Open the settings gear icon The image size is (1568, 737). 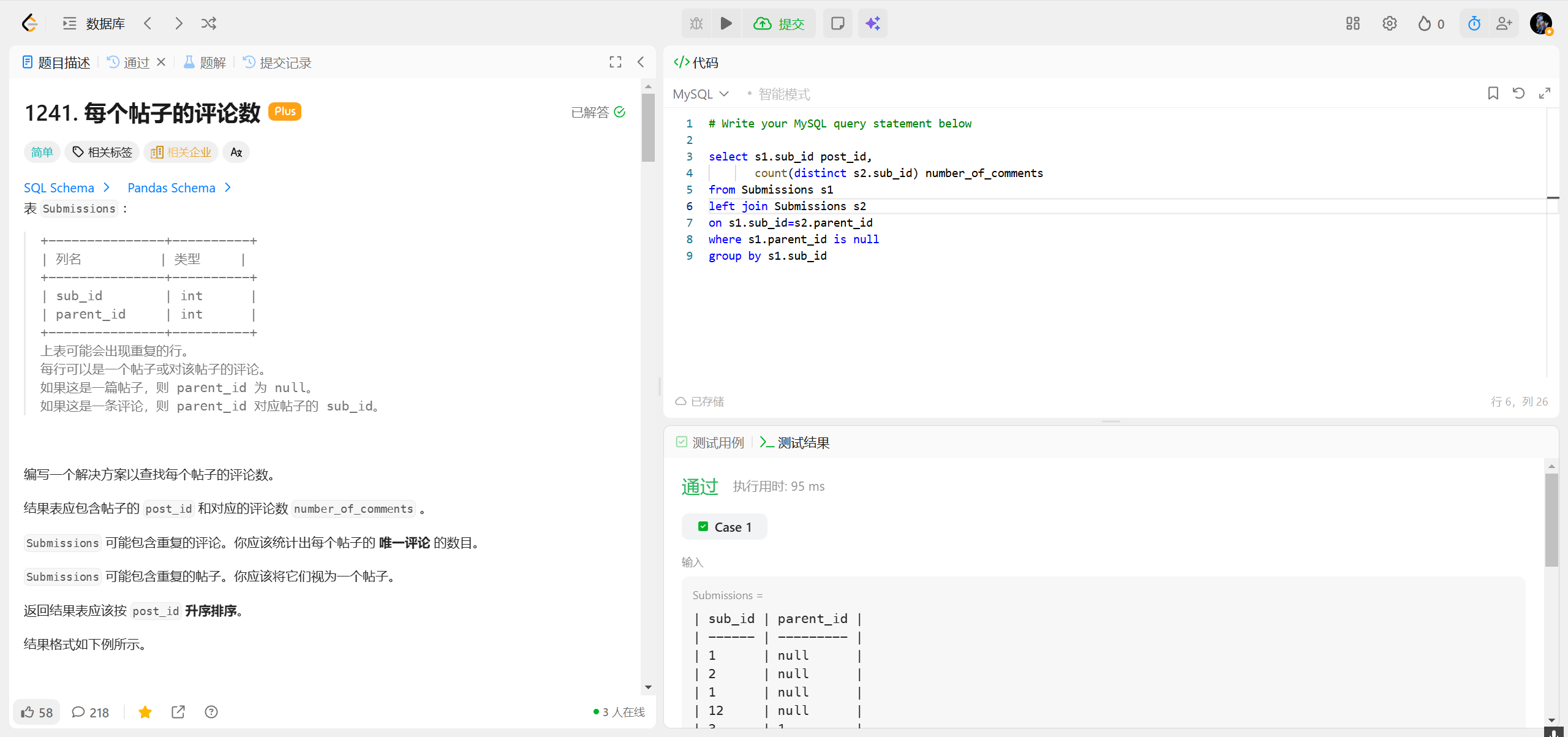tap(1389, 23)
